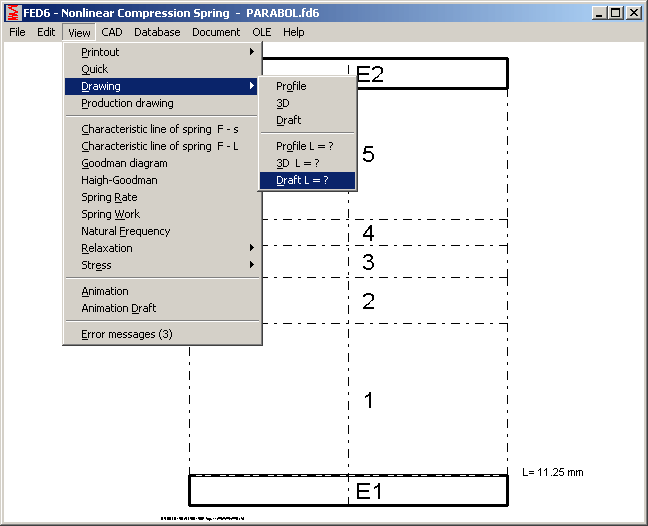Viewport: 648px width, 526px height.
Task: Select Natural Frequency menu item
Action: [125, 231]
